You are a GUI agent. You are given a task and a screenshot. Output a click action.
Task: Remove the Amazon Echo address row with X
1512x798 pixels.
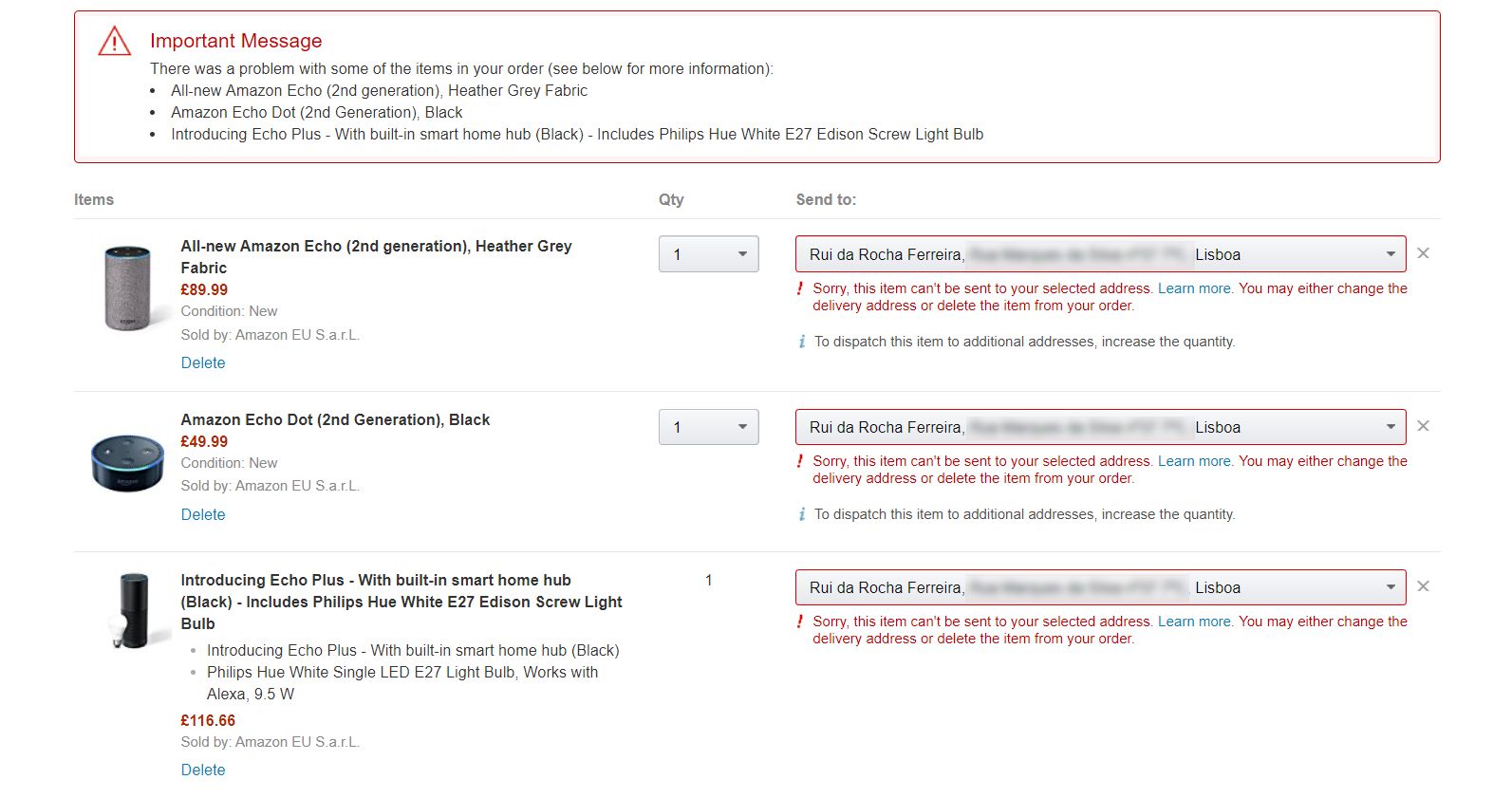(x=1423, y=253)
